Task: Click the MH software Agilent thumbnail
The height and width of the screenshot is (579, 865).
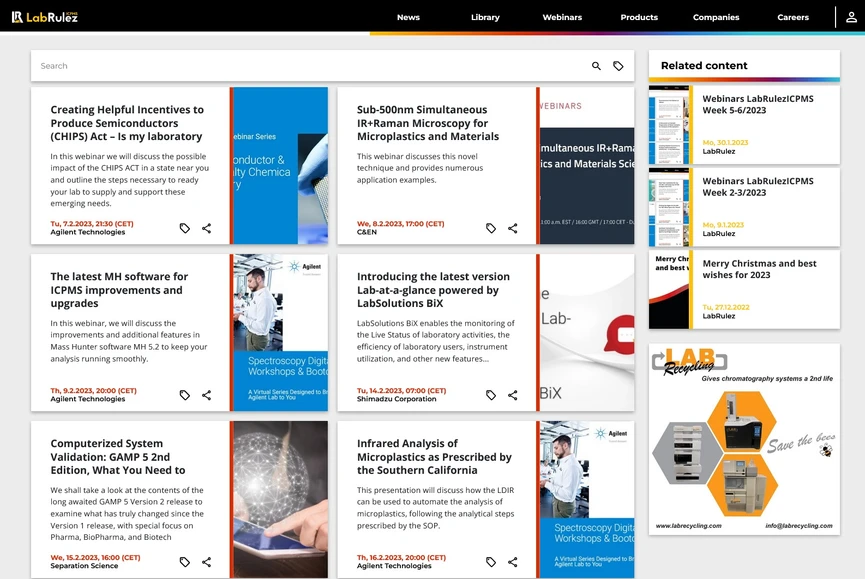Action: [281, 333]
